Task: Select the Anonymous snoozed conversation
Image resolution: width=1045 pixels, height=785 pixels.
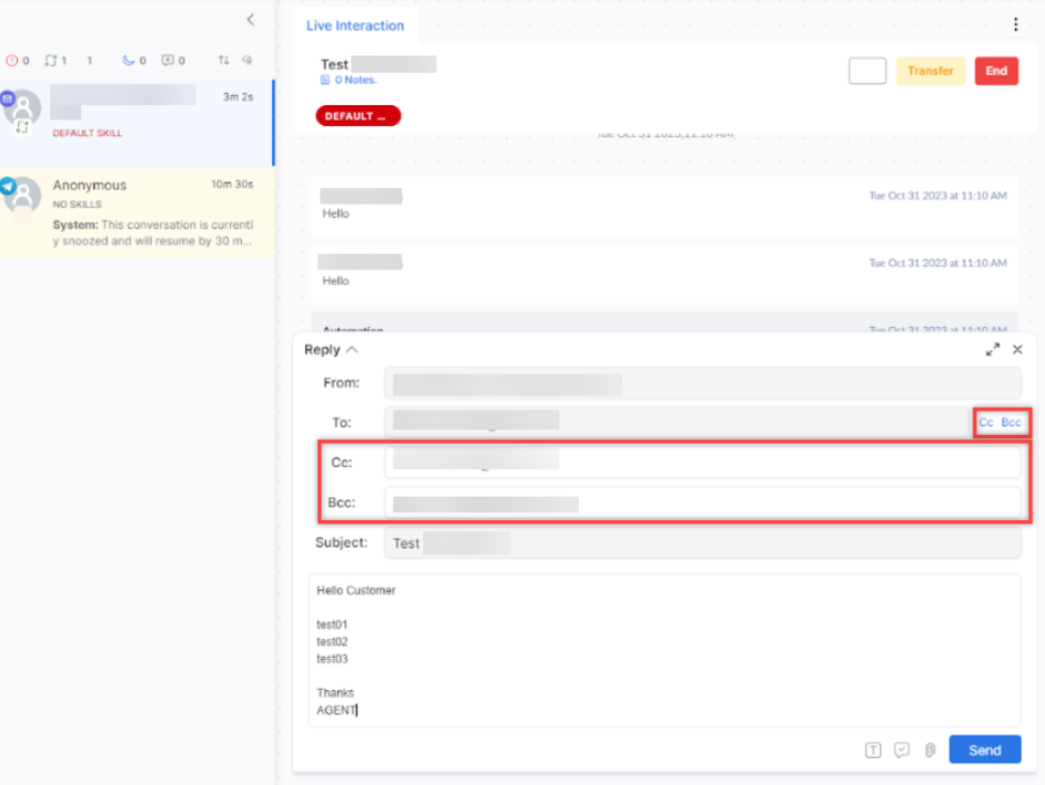Action: (137, 213)
